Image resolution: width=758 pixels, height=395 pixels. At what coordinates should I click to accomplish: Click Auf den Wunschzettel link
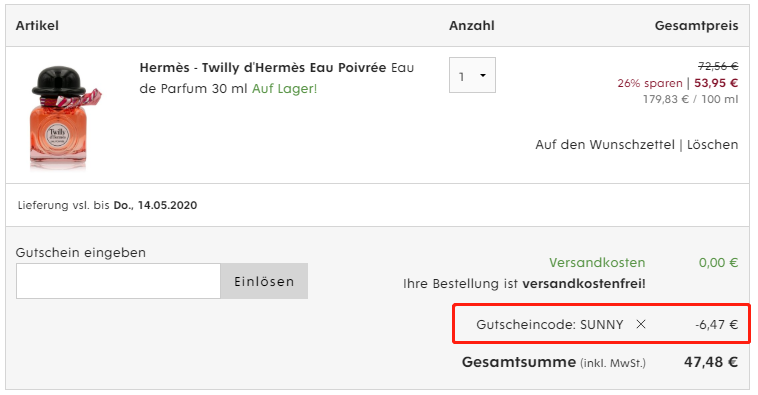point(605,145)
